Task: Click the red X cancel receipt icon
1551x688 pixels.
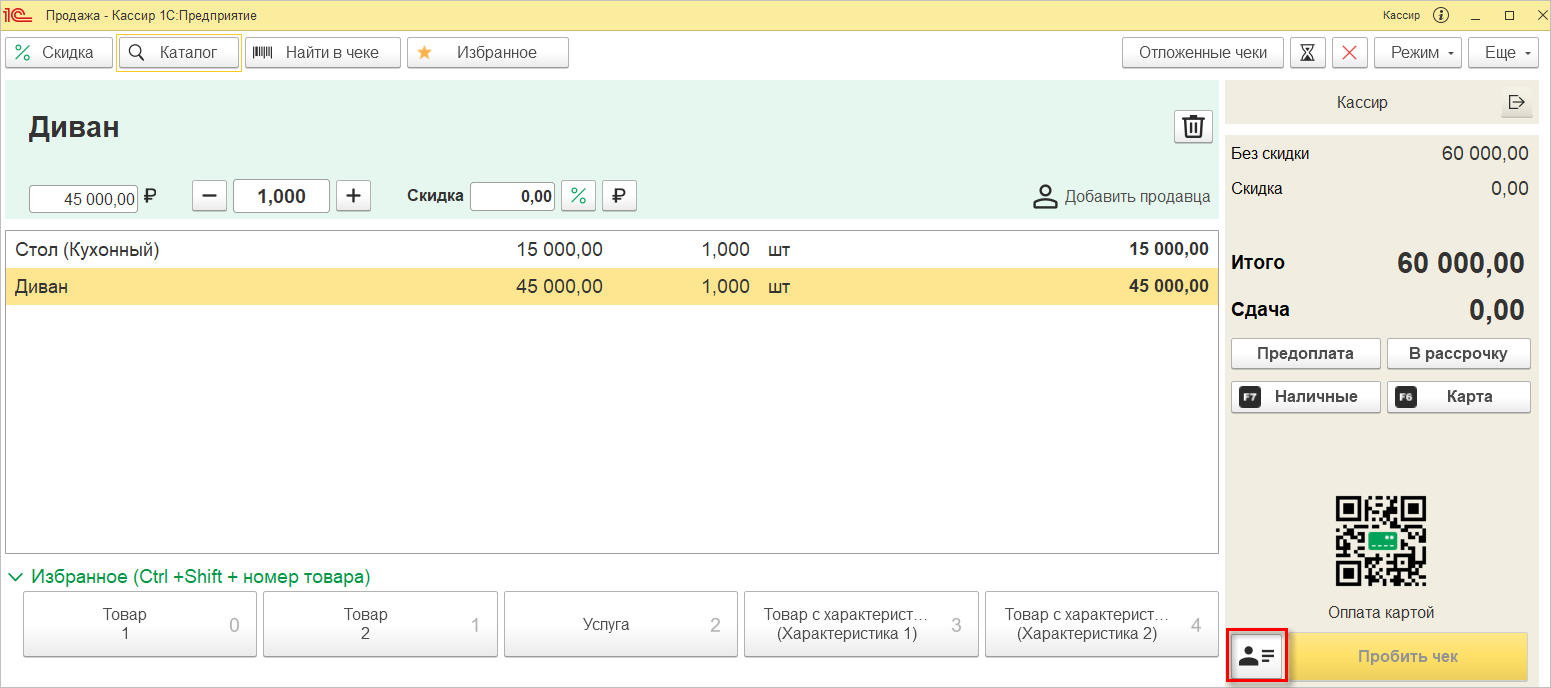Action: point(1349,53)
